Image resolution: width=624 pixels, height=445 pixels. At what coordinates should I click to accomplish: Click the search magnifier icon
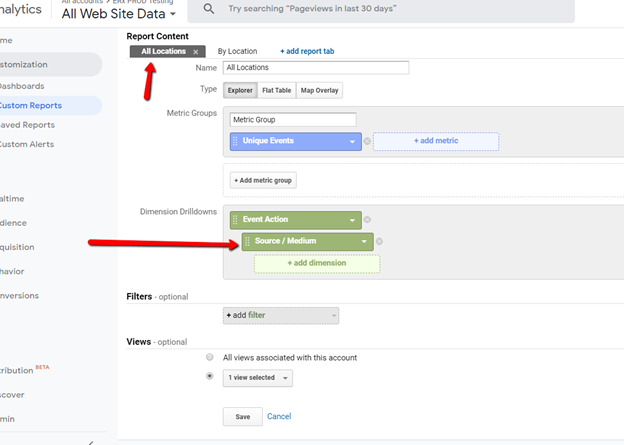[209, 8]
